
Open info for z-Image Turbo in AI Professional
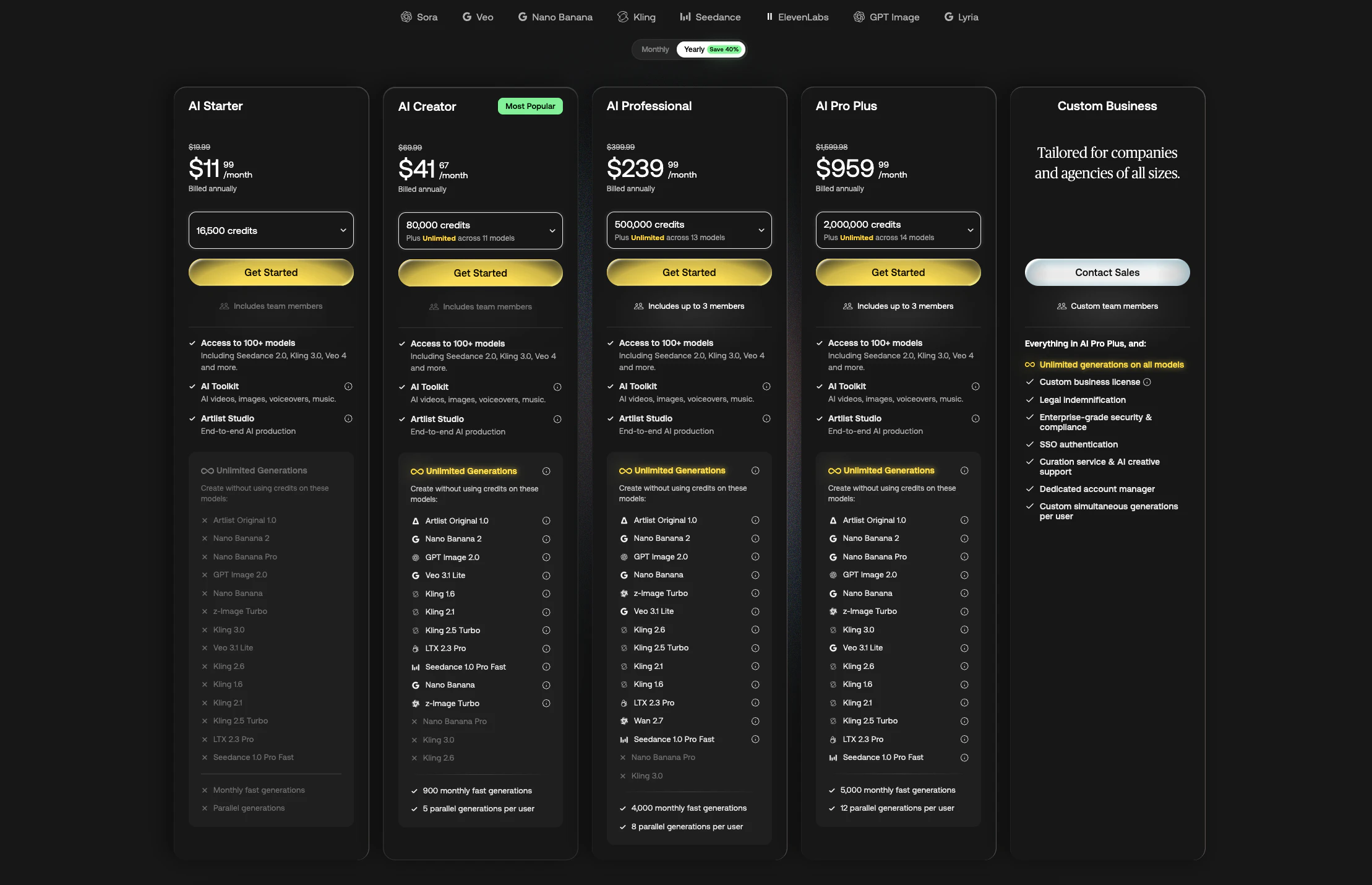click(755, 593)
